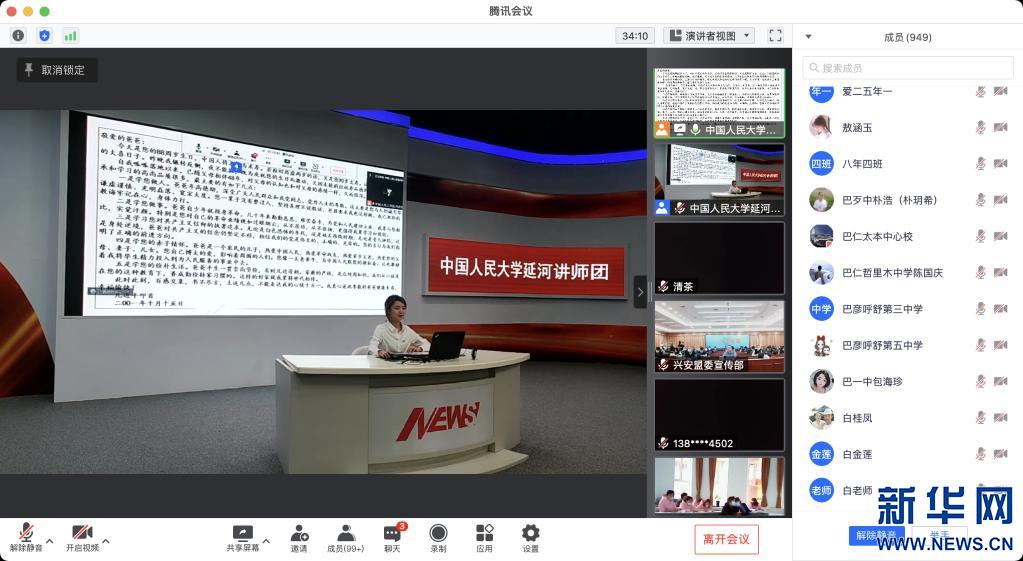1023x561 pixels.
Task: Select the 清茶 participant tile
Action: 719,258
